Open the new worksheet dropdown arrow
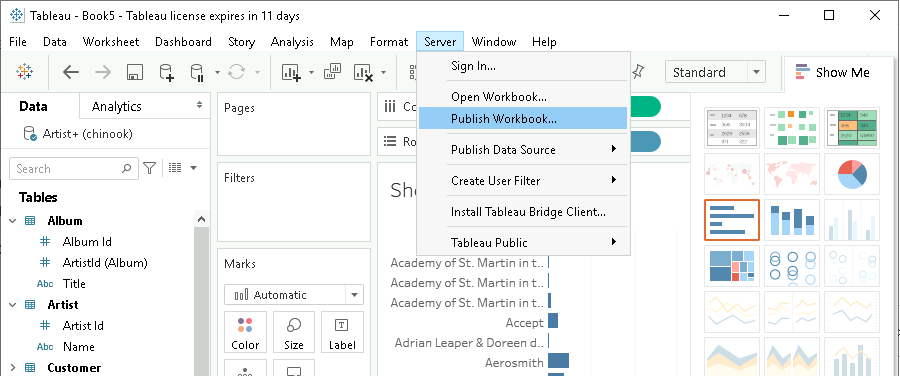Image resolution: width=900 pixels, height=376 pixels. pos(311,72)
